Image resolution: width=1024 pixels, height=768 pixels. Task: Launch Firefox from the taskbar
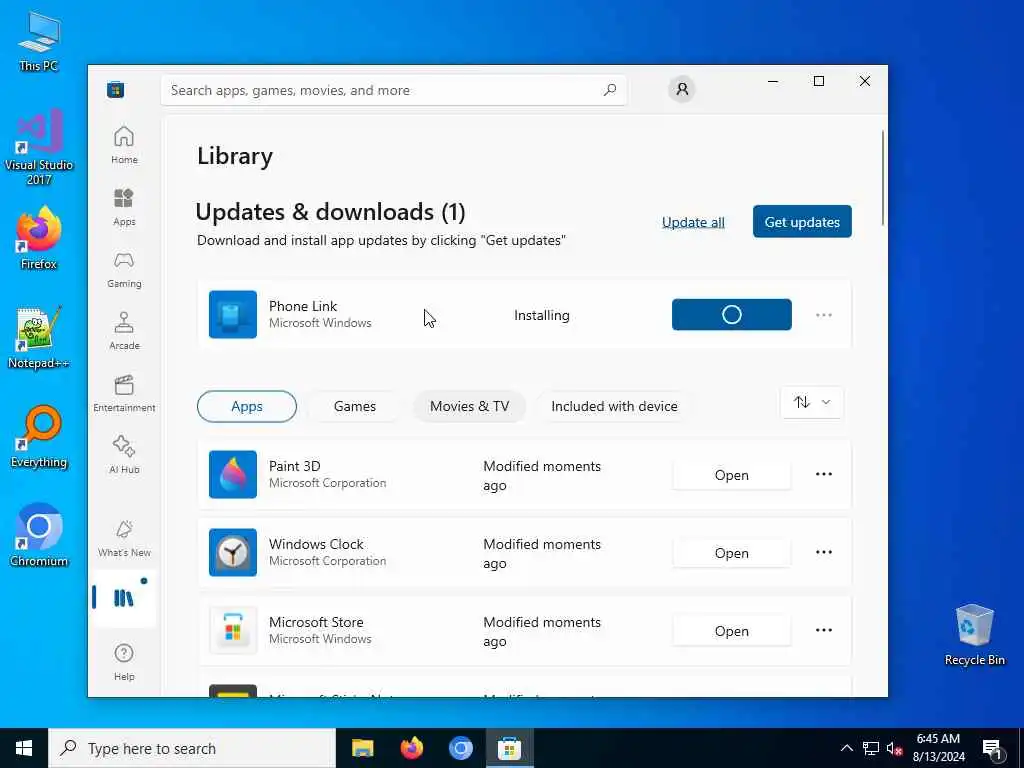click(411, 748)
